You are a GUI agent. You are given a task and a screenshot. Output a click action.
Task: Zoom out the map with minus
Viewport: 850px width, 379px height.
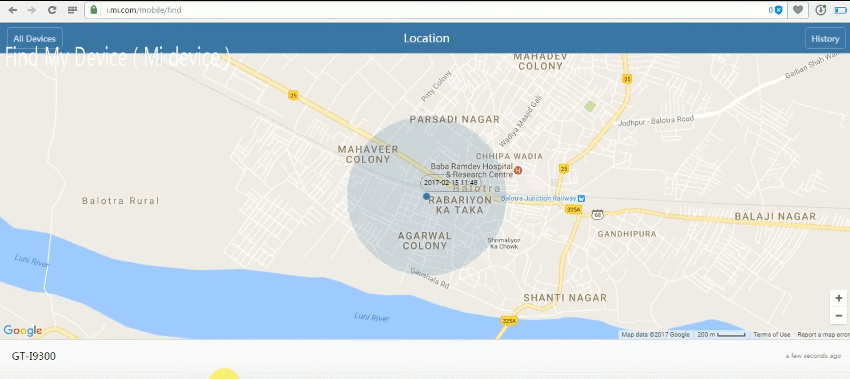pyautogui.click(x=839, y=316)
